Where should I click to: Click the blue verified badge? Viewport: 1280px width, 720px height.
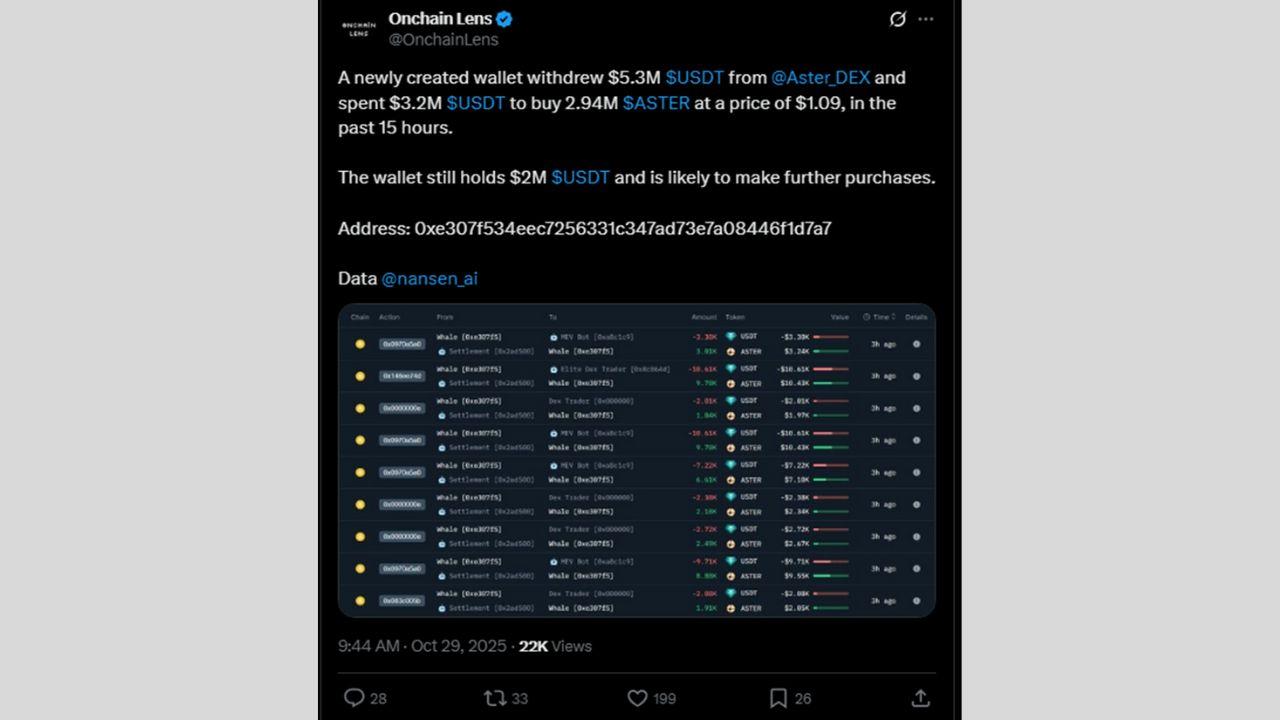(505, 19)
